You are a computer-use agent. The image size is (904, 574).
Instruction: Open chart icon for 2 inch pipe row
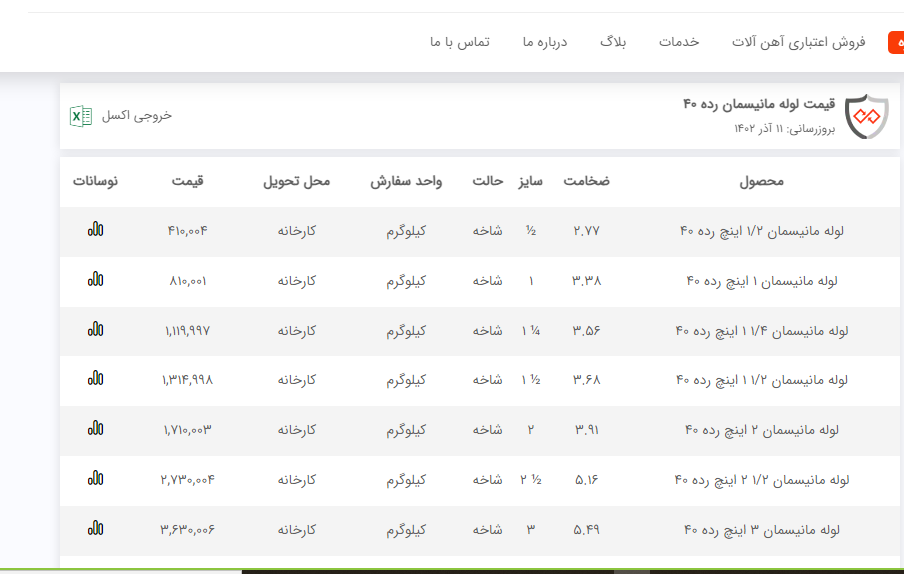pos(95,428)
